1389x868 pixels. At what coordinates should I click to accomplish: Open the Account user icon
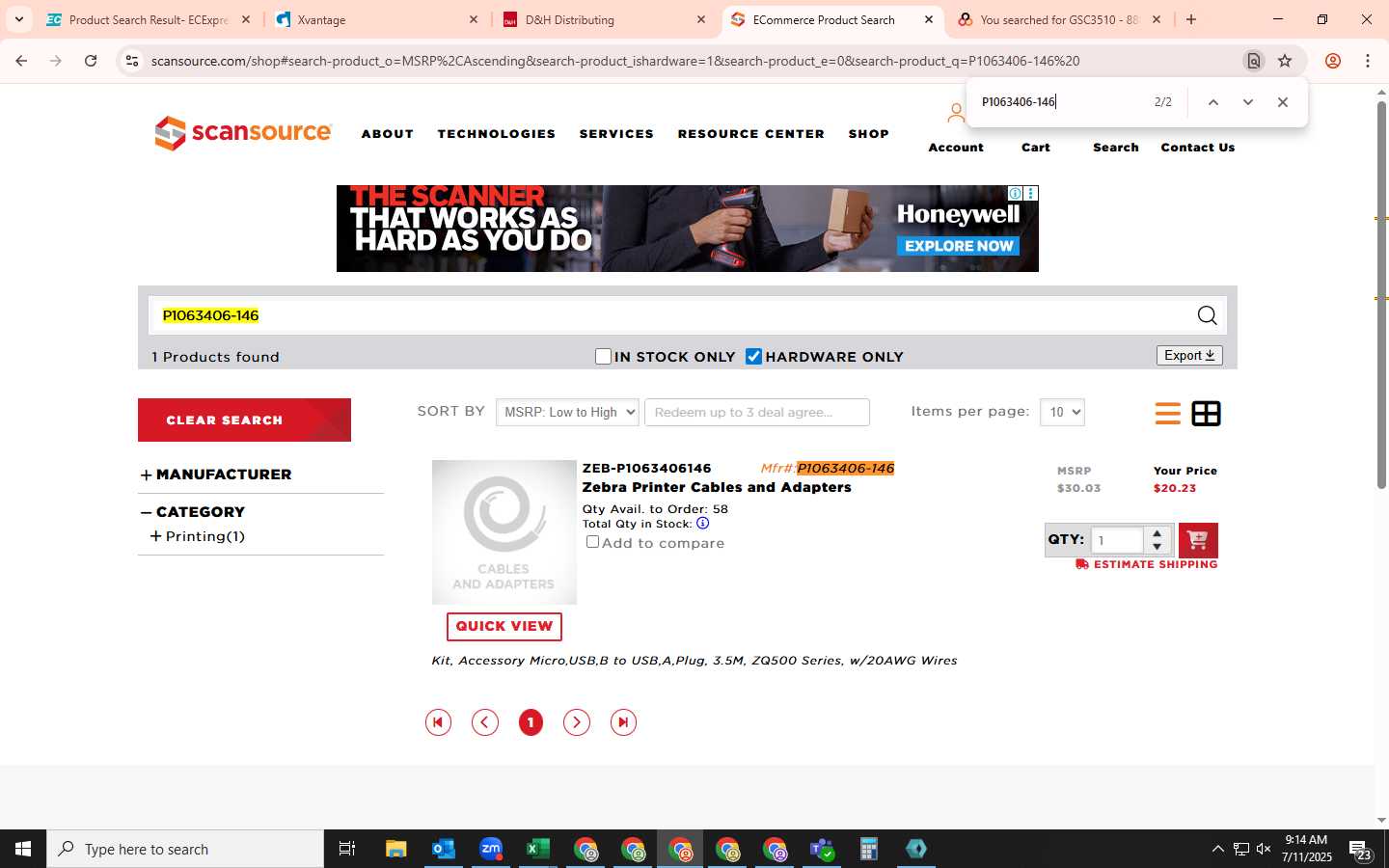point(955,114)
